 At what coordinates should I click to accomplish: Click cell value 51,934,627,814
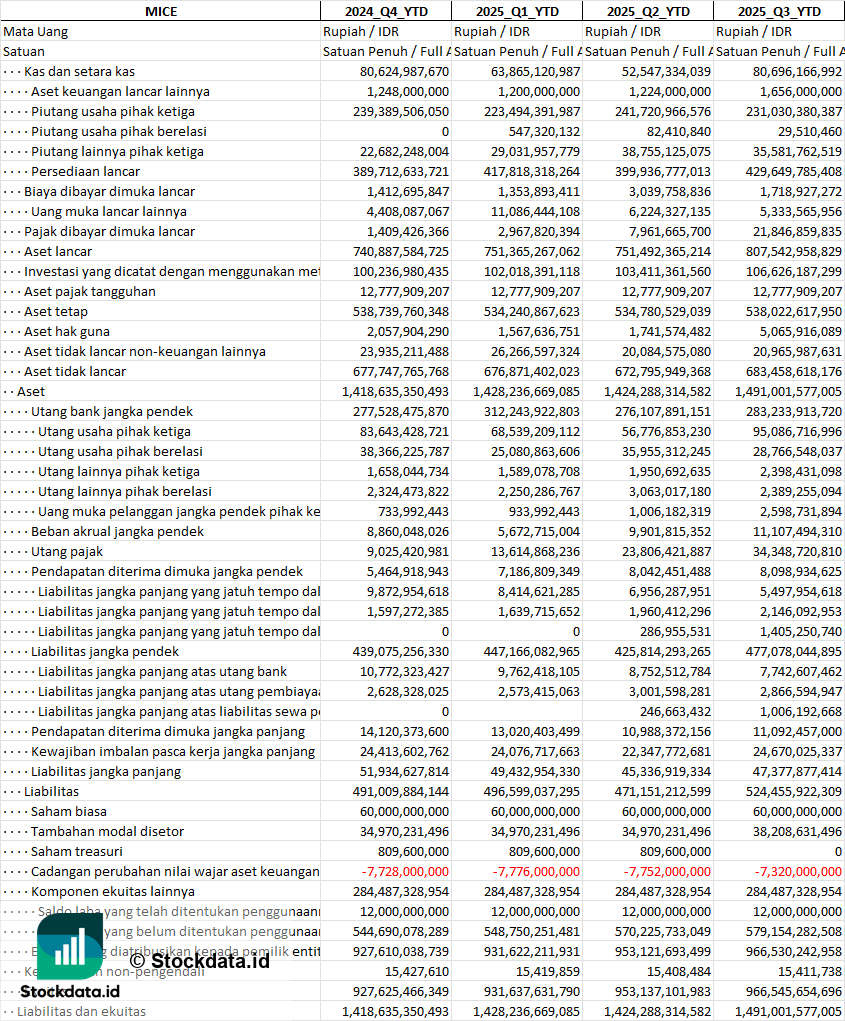pos(404,772)
